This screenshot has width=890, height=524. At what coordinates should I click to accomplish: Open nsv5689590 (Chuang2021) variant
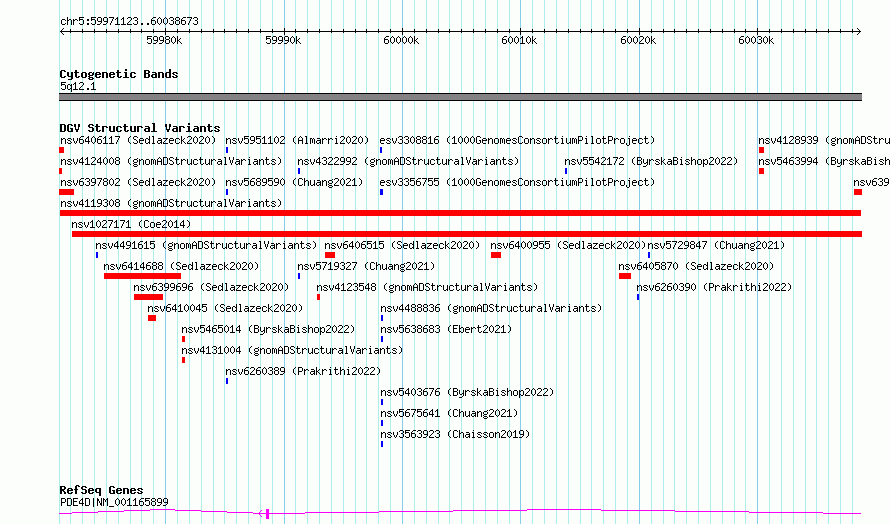click(x=294, y=182)
